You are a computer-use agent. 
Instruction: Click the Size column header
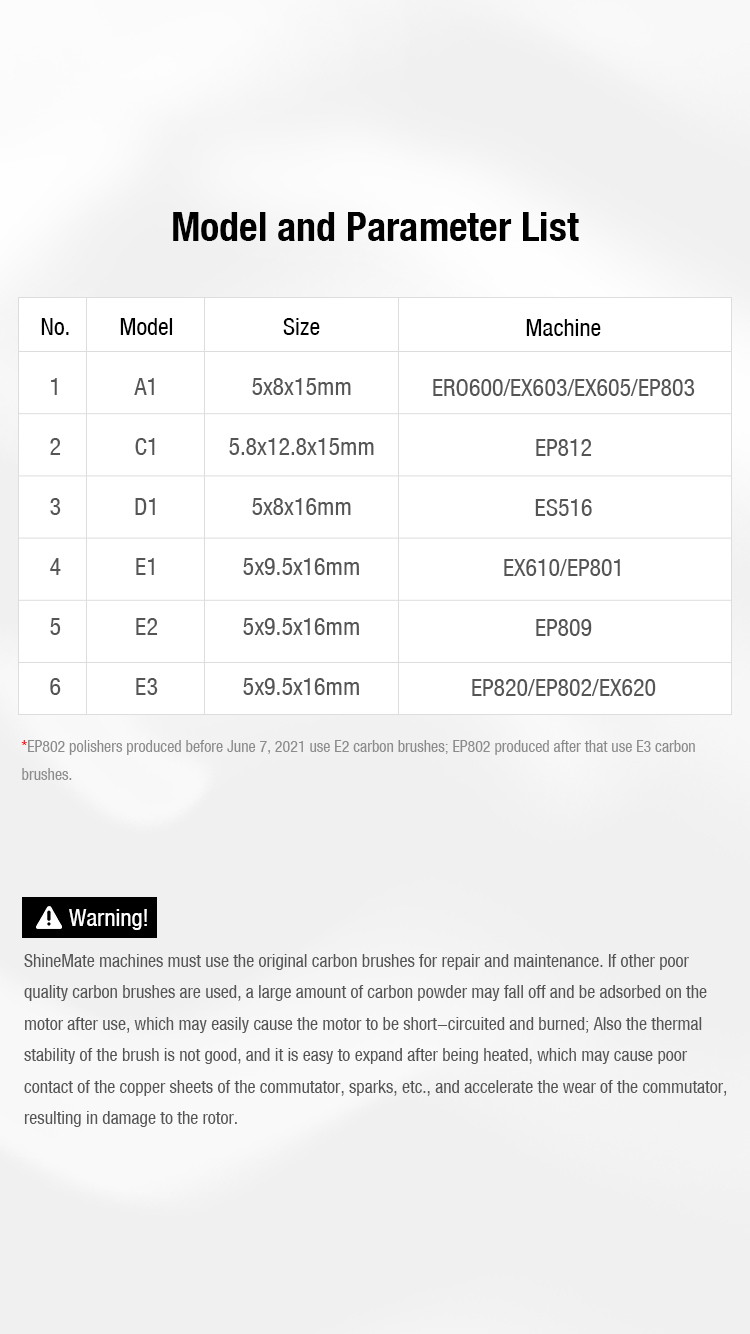[x=301, y=326]
